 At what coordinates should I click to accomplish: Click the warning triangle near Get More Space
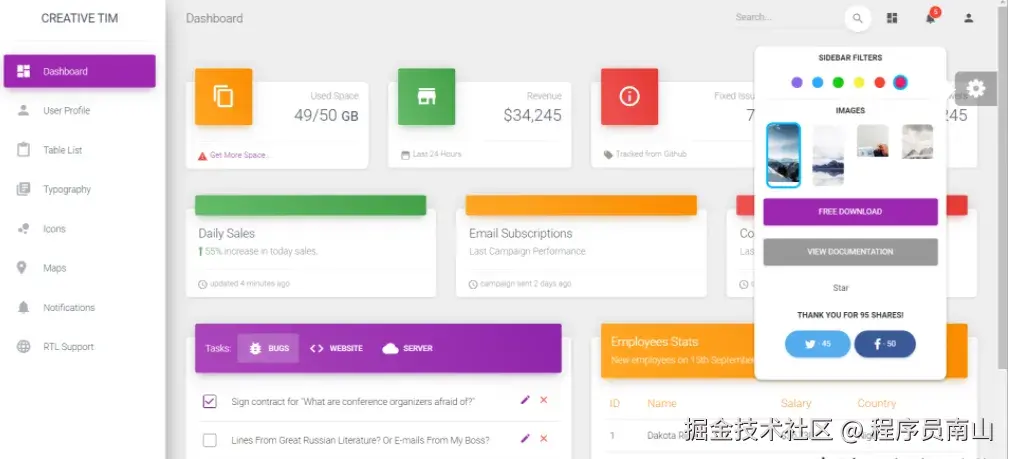tap(202, 156)
